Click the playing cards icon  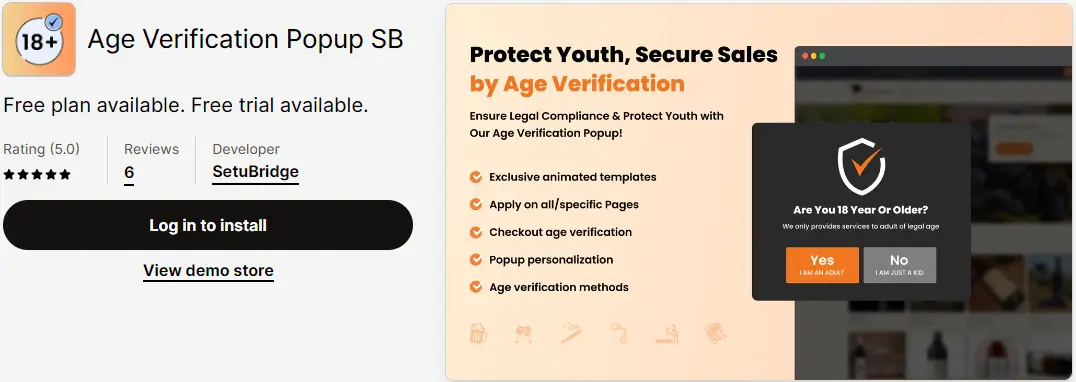click(716, 334)
